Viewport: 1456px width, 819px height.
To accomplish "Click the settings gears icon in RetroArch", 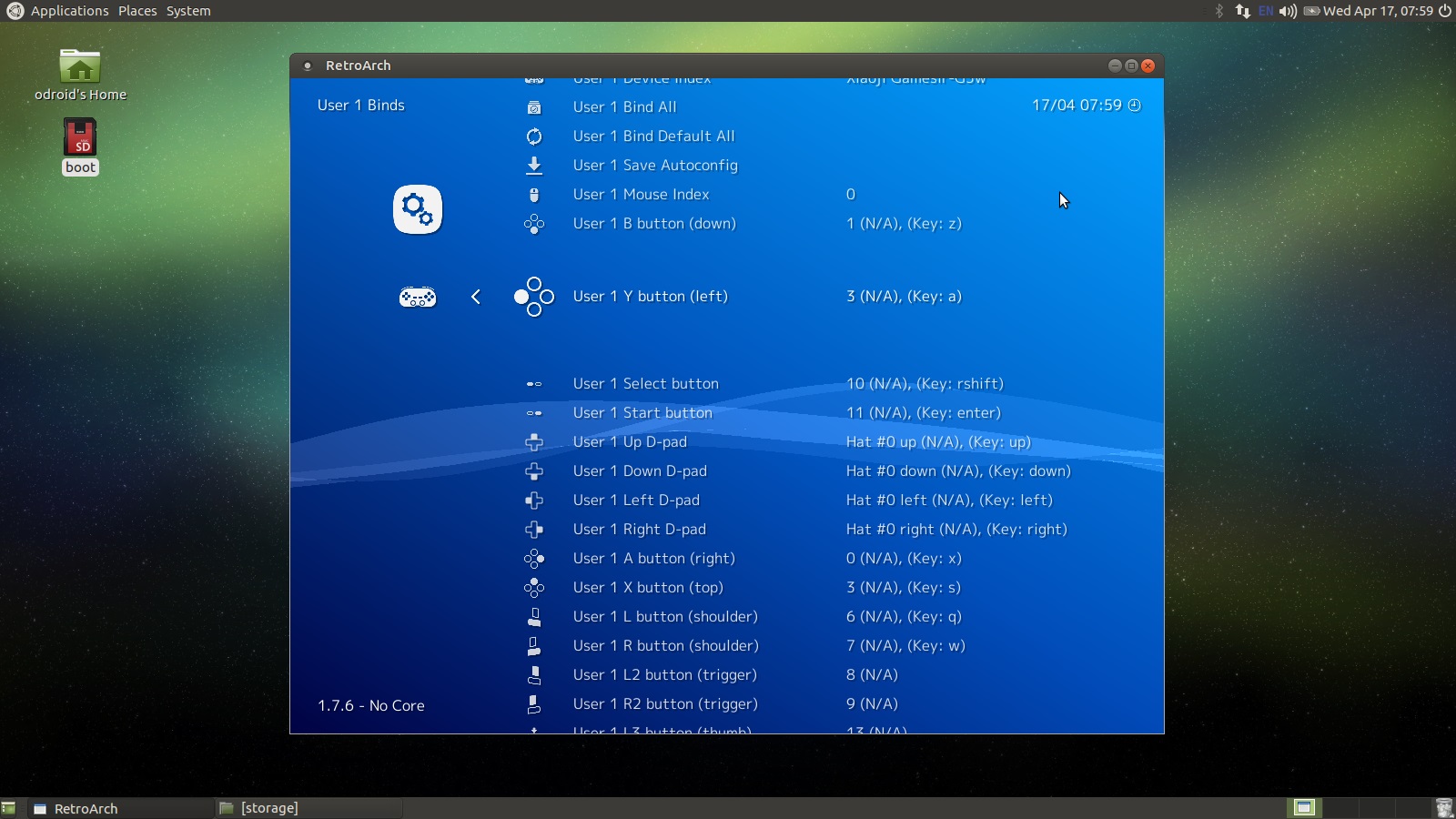I will 418,209.
